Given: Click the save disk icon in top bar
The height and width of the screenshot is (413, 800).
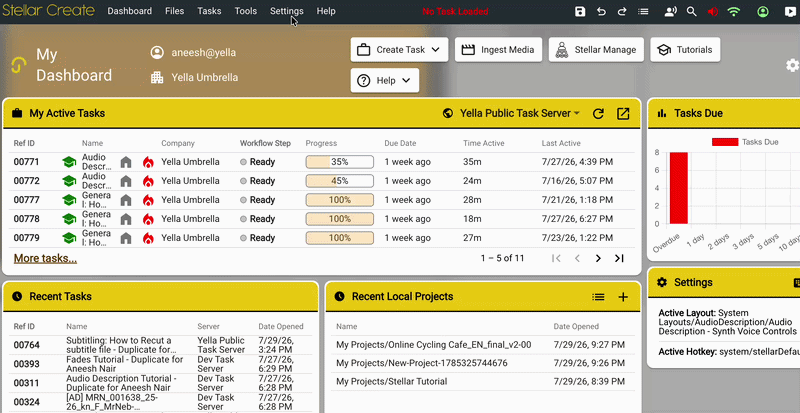Looking at the screenshot, I should pyautogui.click(x=580, y=11).
